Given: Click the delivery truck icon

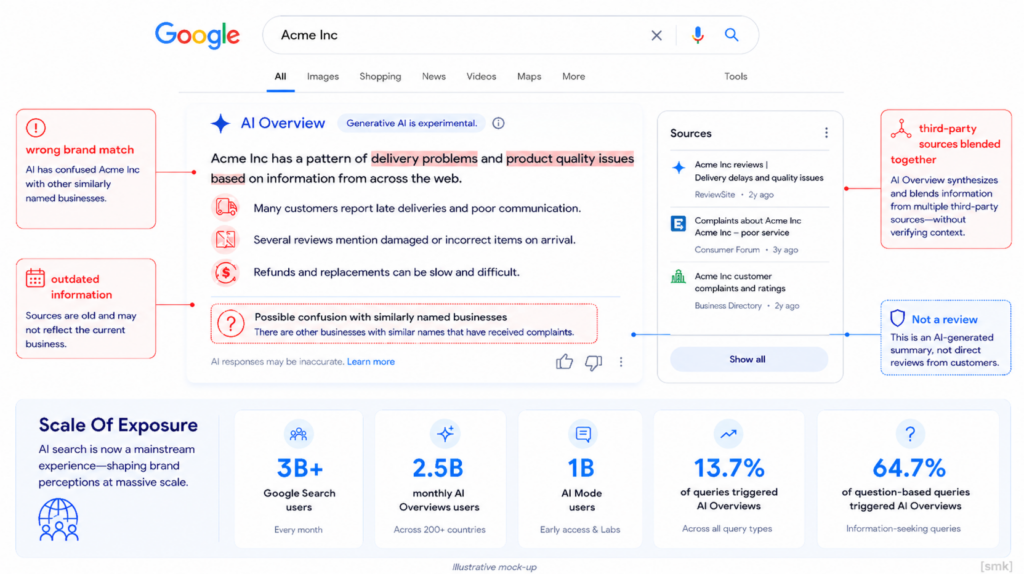Looking at the screenshot, I should point(226,208).
